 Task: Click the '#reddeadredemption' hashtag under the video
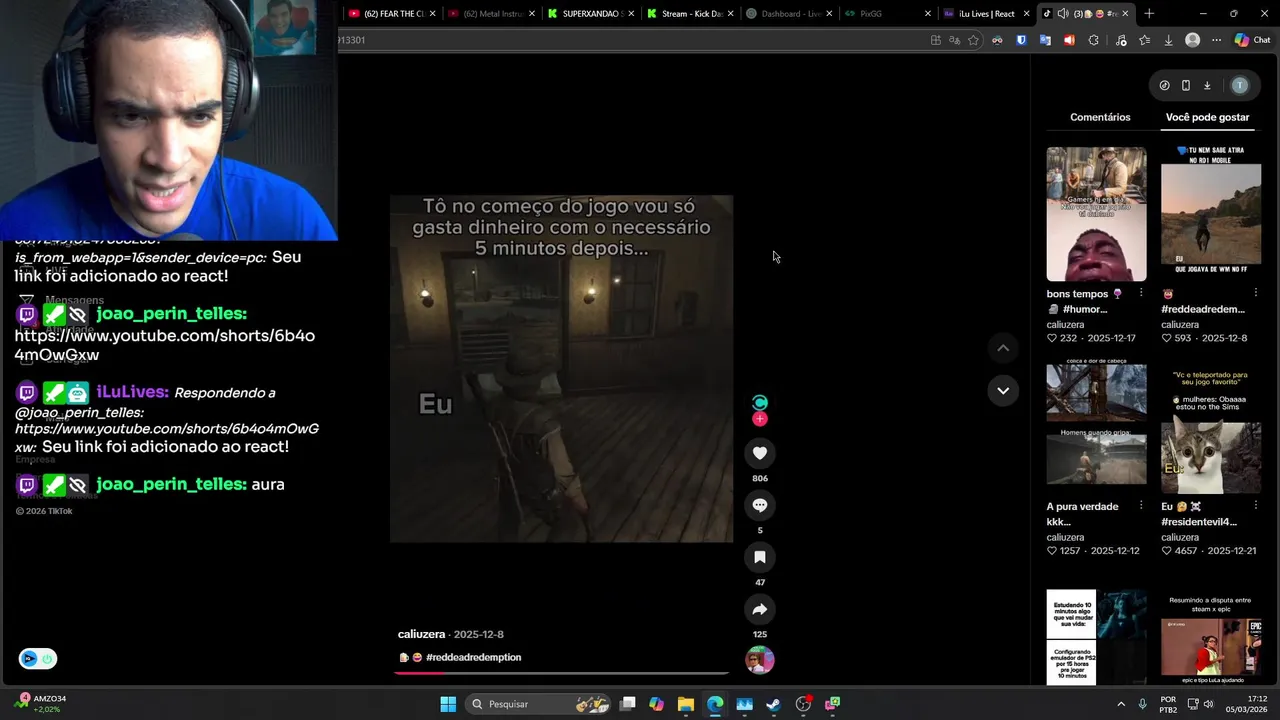[x=473, y=657]
